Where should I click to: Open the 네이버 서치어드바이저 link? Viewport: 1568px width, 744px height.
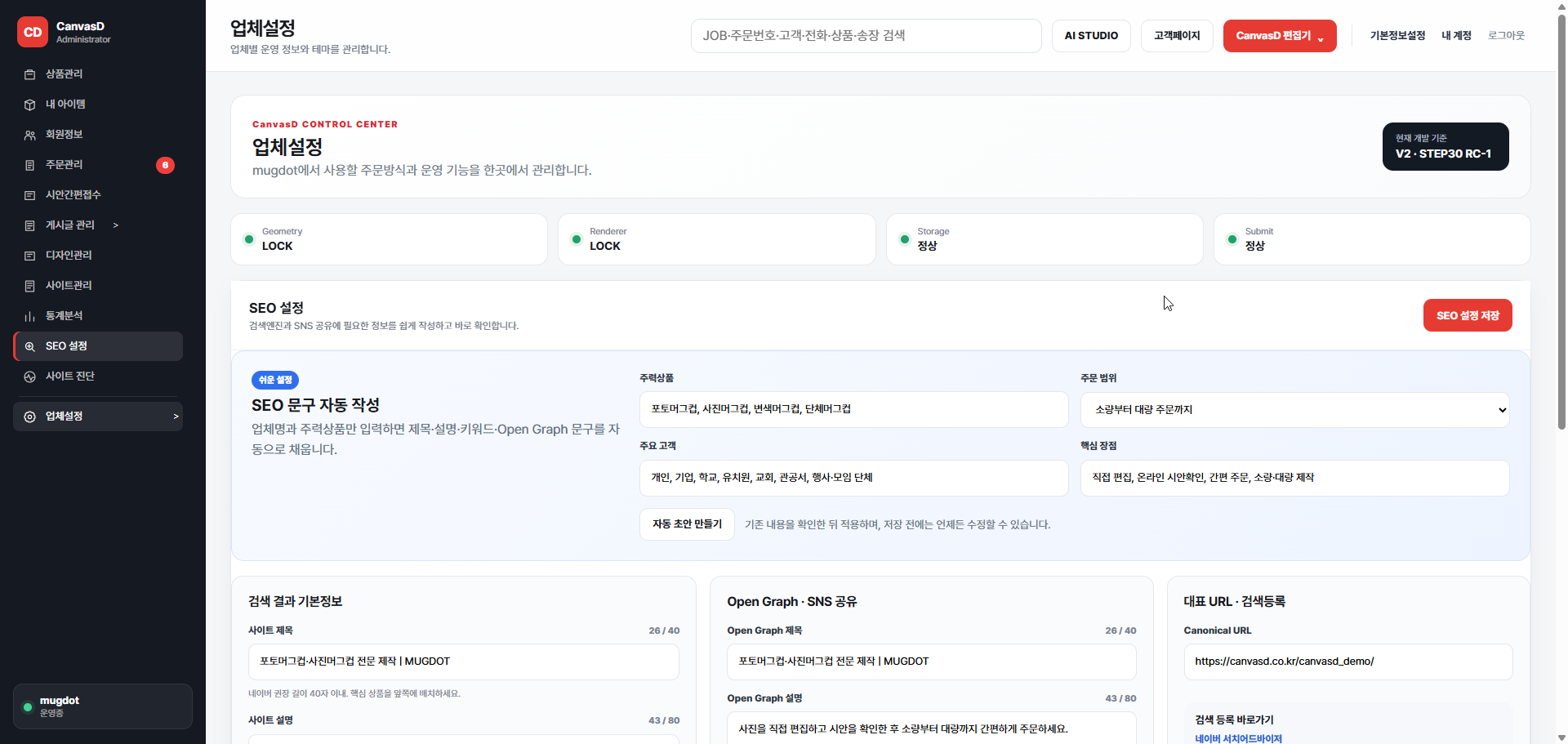[1238, 738]
